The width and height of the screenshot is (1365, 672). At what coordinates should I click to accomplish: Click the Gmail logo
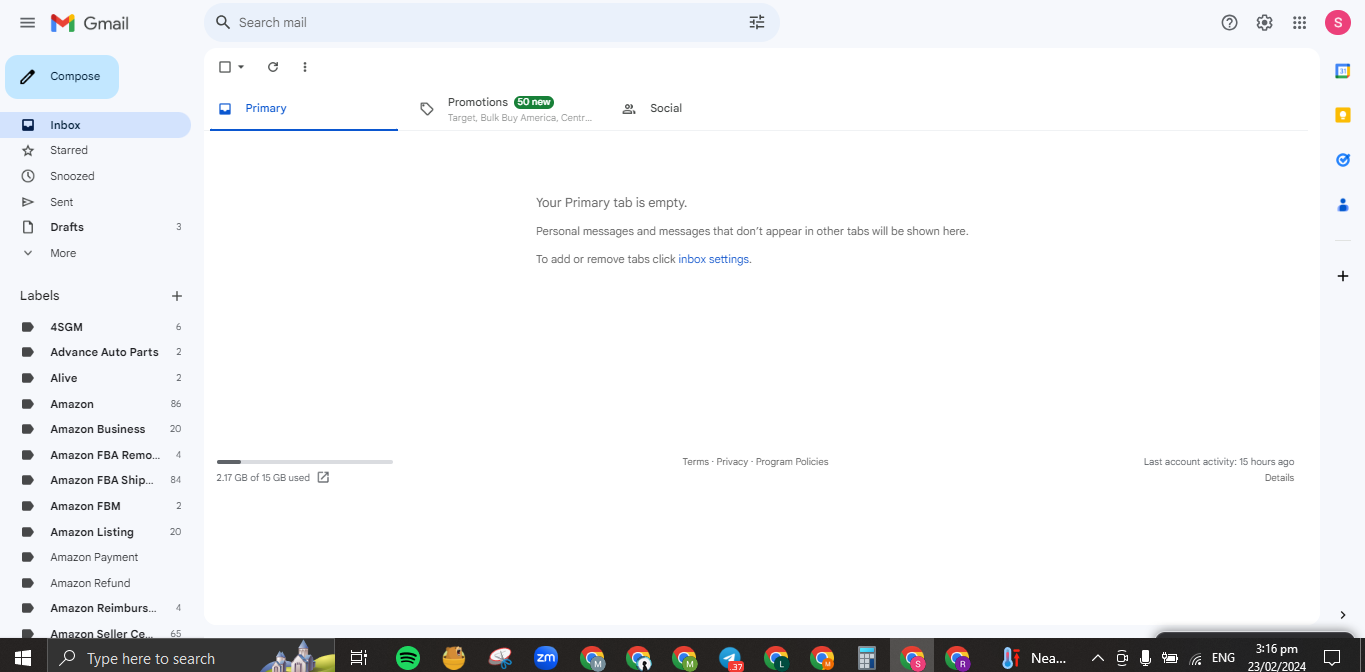click(x=89, y=22)
